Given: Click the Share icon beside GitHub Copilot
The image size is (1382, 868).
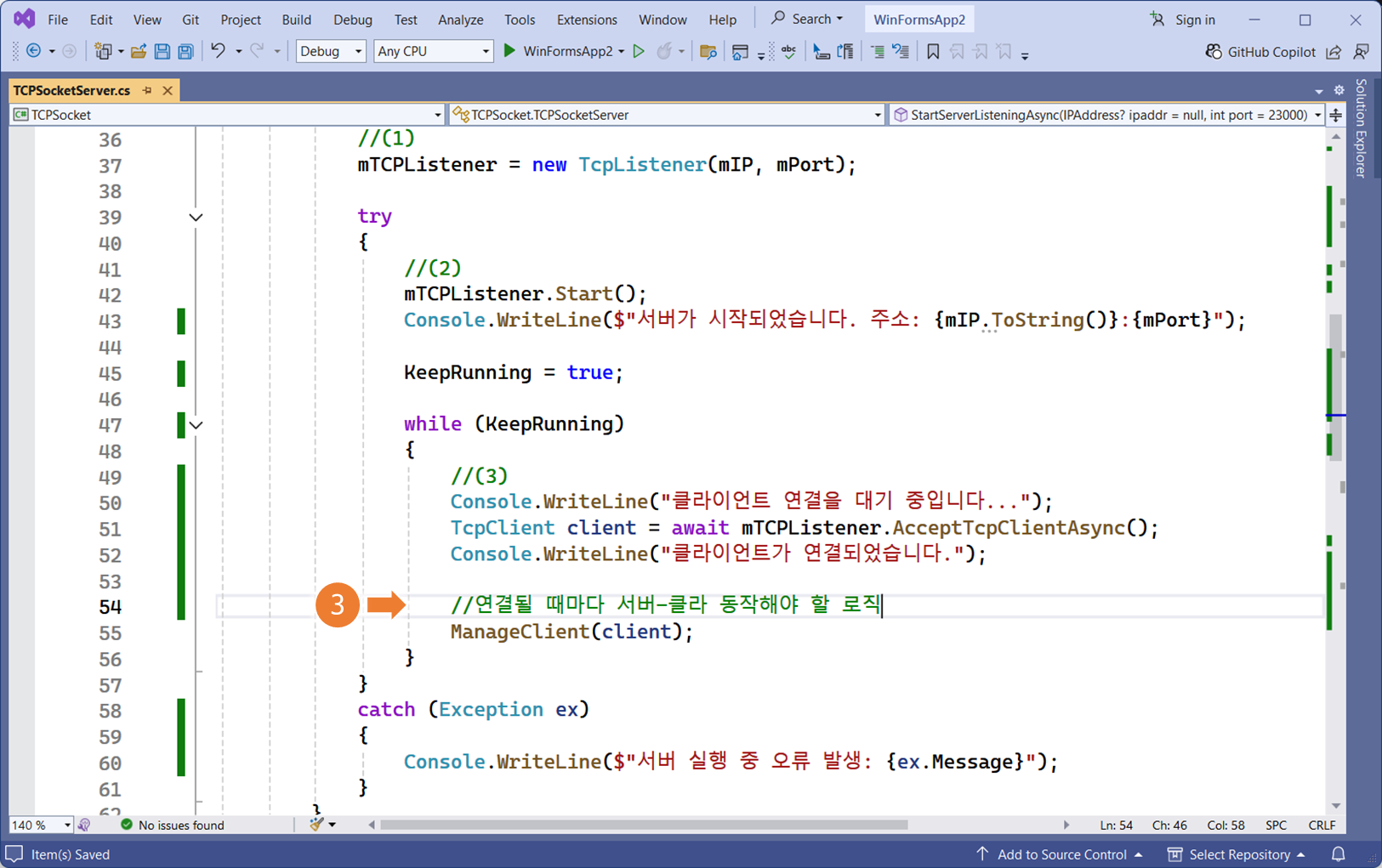Looking at the screenshot, I should 1334,52.
